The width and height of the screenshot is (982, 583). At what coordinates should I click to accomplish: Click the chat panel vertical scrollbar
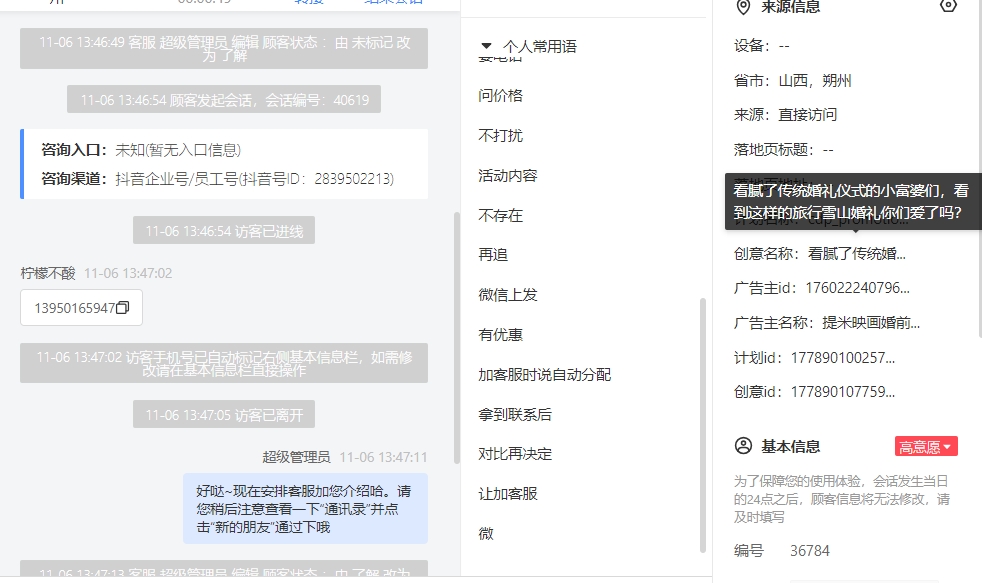tap(457, 338)
